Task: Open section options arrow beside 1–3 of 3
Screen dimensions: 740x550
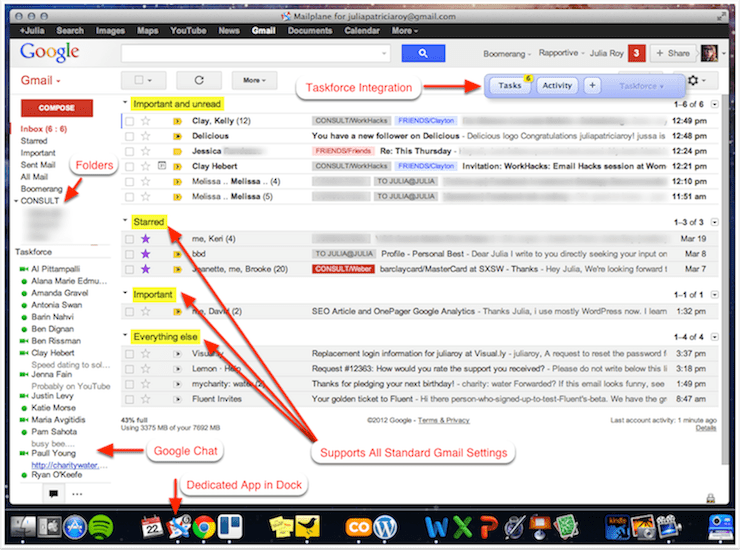Action: 715,222
